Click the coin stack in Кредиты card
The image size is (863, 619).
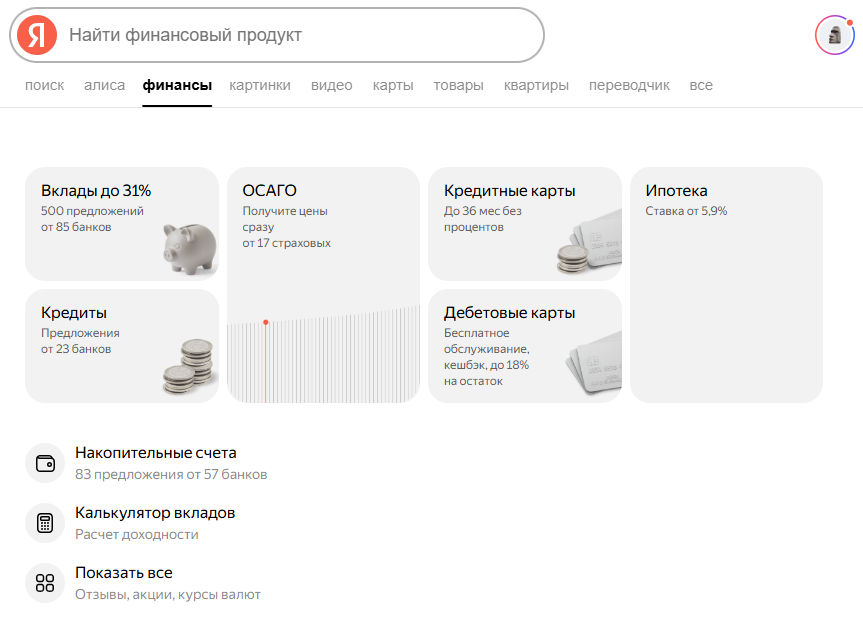pyautogui.click(x=189, y=366)
